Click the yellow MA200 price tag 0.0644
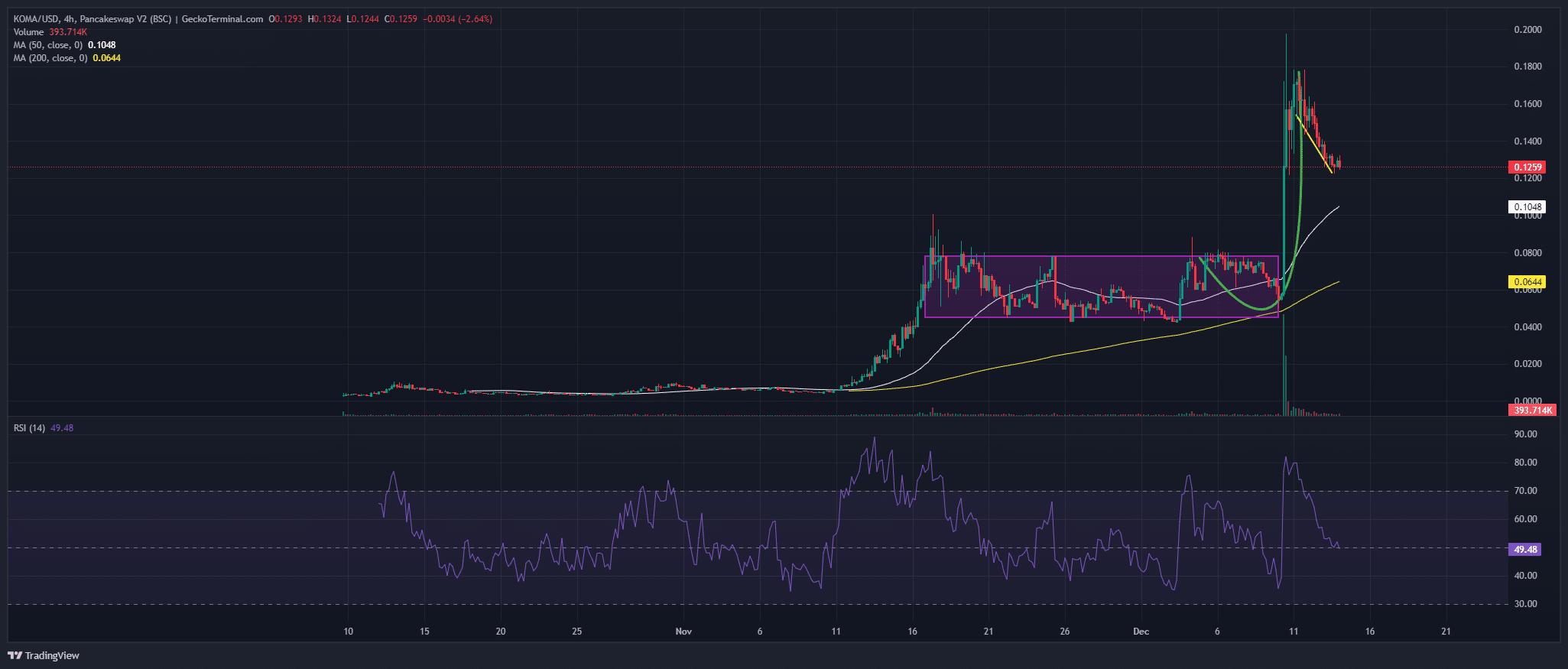Screen dimensions: 1568x669 point(1527,282)
